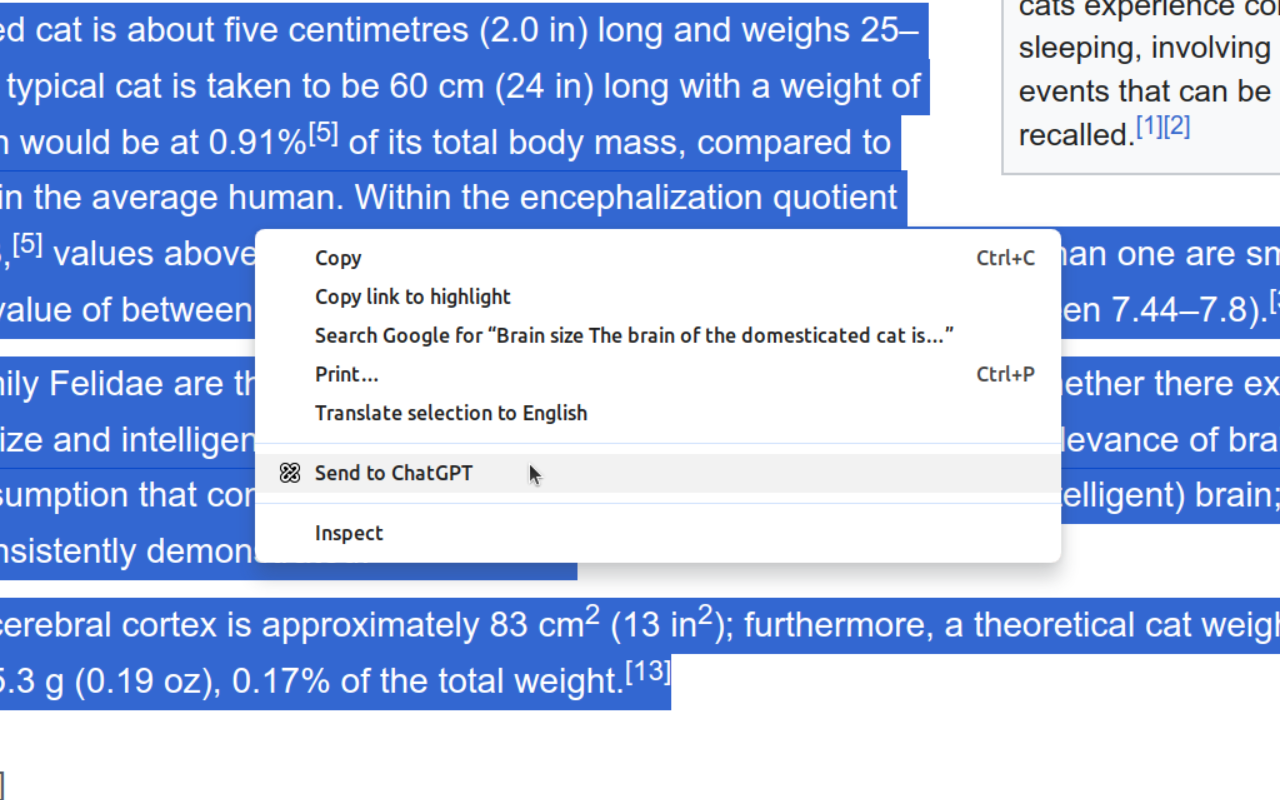Image resolution: width=1280 pixels, height=800 pixels.
Task: Follow citation [1] in the side box
Action: click(1149, 127)
